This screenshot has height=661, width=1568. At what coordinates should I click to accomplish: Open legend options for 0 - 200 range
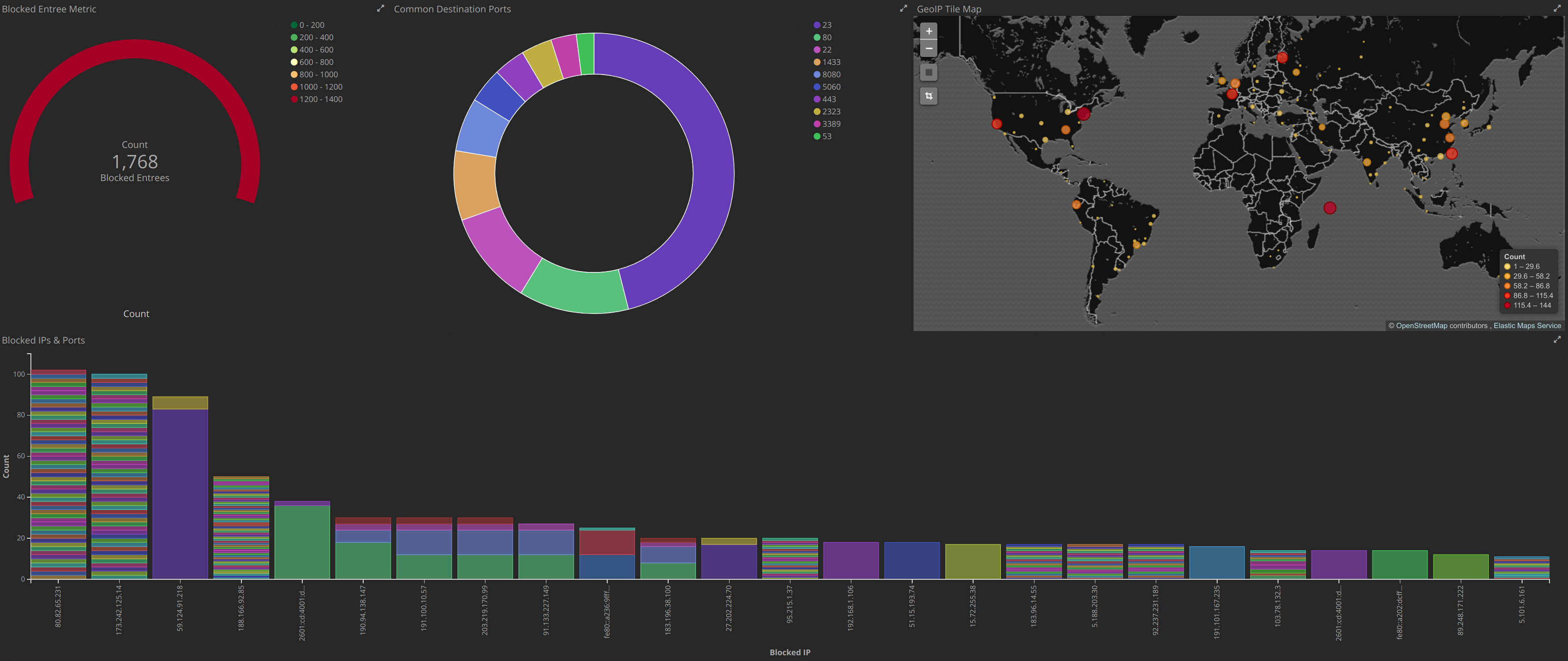312,25
